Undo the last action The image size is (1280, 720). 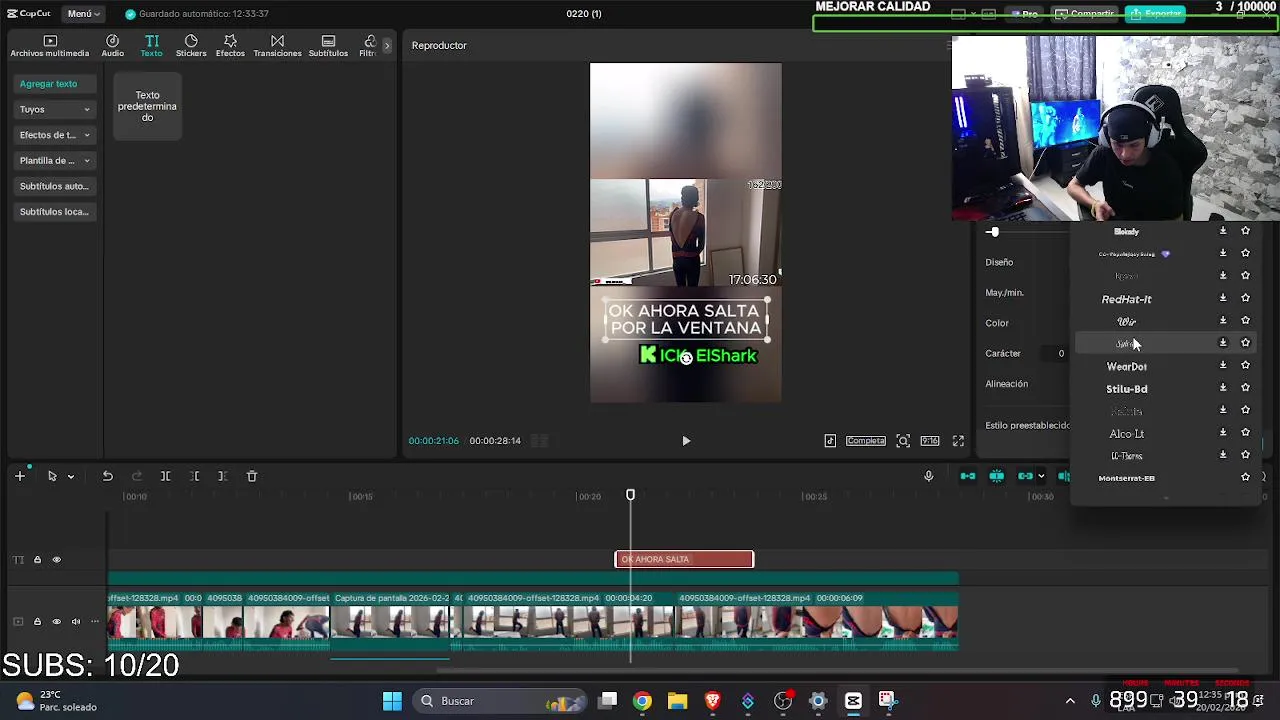108,476
